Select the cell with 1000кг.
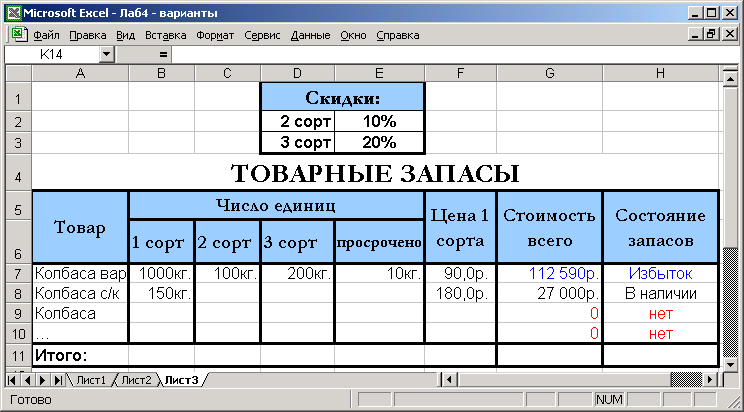The width and height of the screenshot is (744, 412). point(162,274)
